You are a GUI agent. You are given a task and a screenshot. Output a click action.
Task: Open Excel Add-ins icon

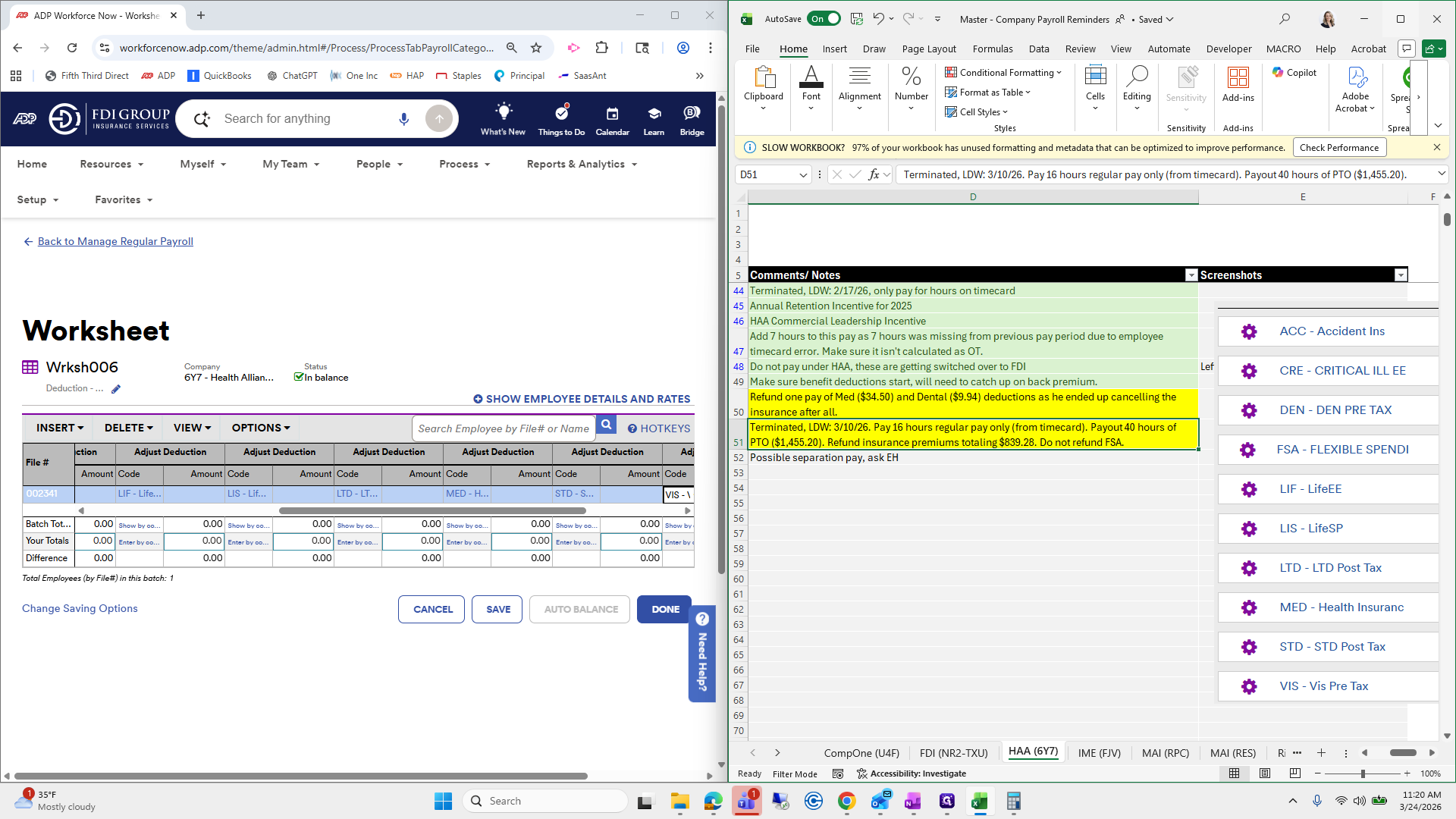pos(1238,77)
